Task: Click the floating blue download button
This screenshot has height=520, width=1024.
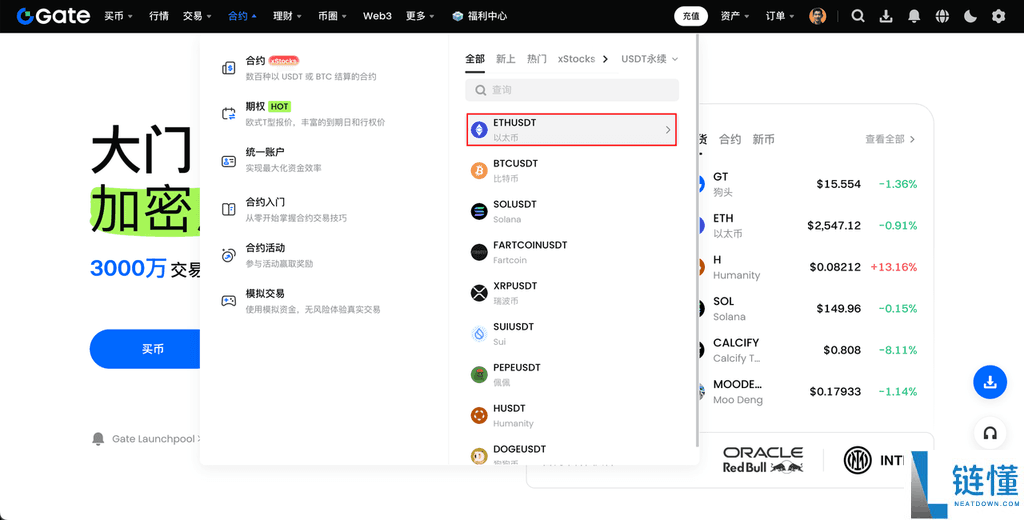Action: (990, 382)
